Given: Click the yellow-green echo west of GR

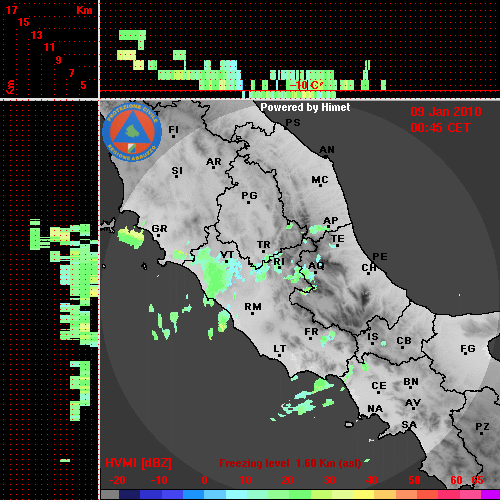Looking at the screenshot, I should point(131,237).
